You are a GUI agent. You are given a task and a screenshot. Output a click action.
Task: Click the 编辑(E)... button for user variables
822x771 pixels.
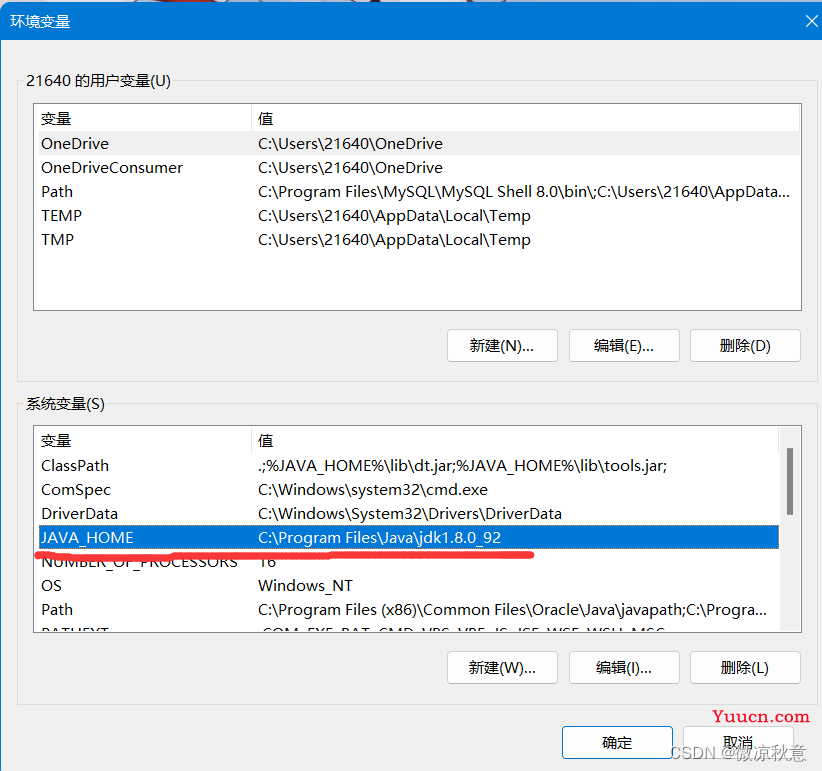click(x=624, y=345)
